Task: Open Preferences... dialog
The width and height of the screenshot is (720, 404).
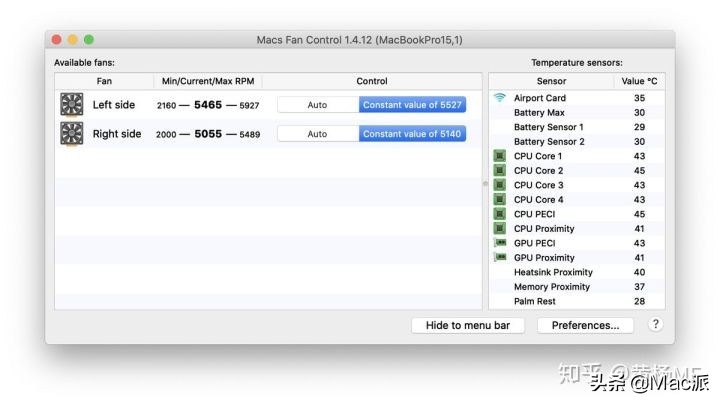Action: 585,325
